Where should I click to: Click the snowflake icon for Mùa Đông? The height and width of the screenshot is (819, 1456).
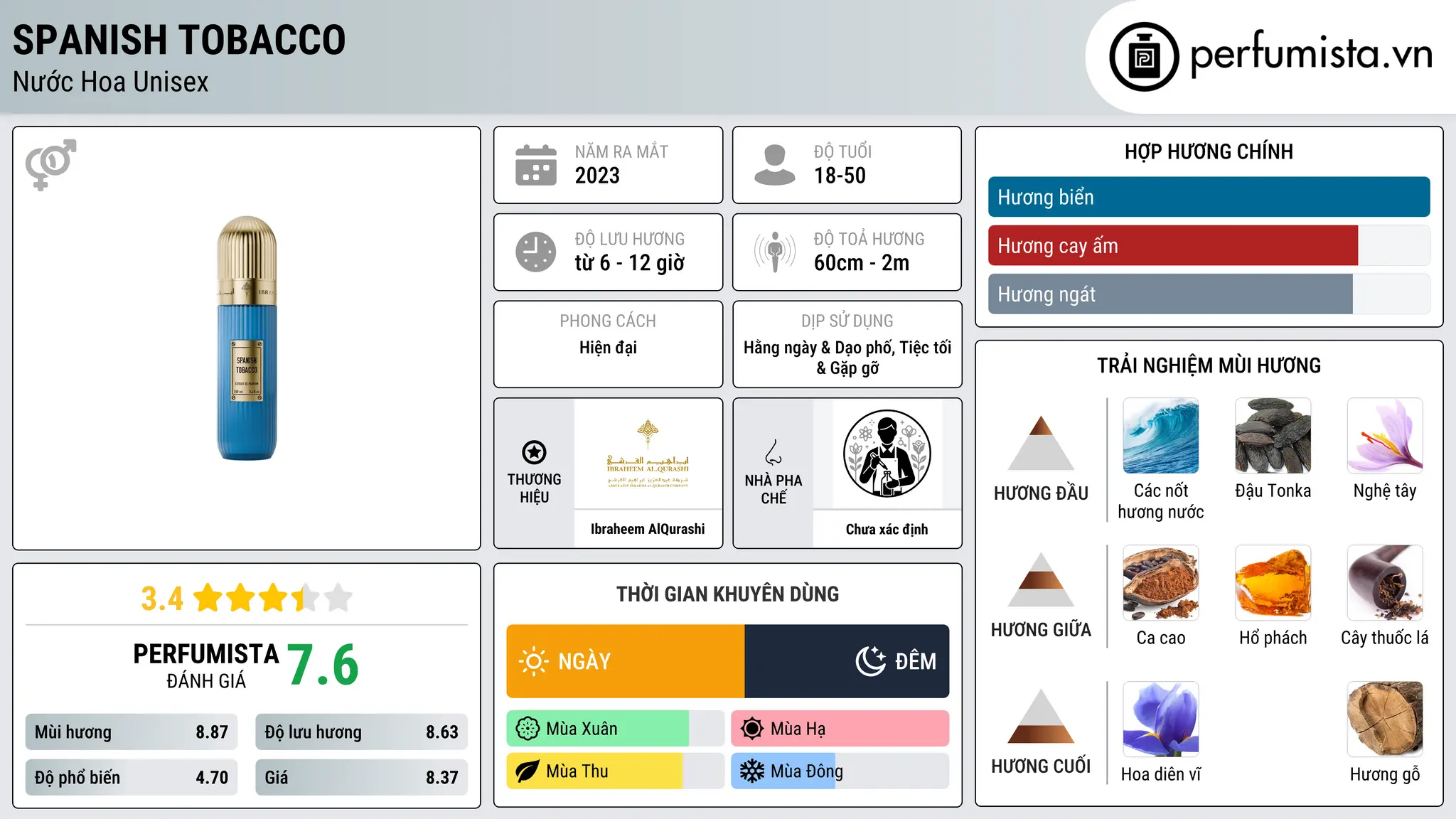tap(752, 771)
